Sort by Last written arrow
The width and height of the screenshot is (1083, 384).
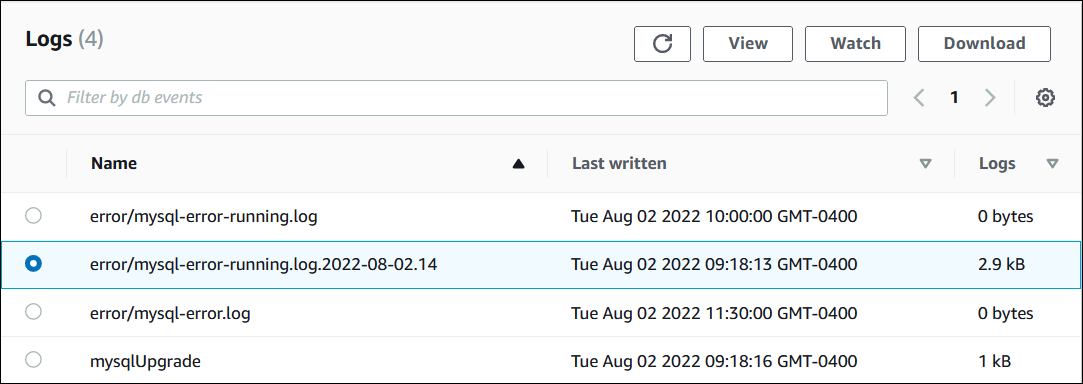pos(926,164)
